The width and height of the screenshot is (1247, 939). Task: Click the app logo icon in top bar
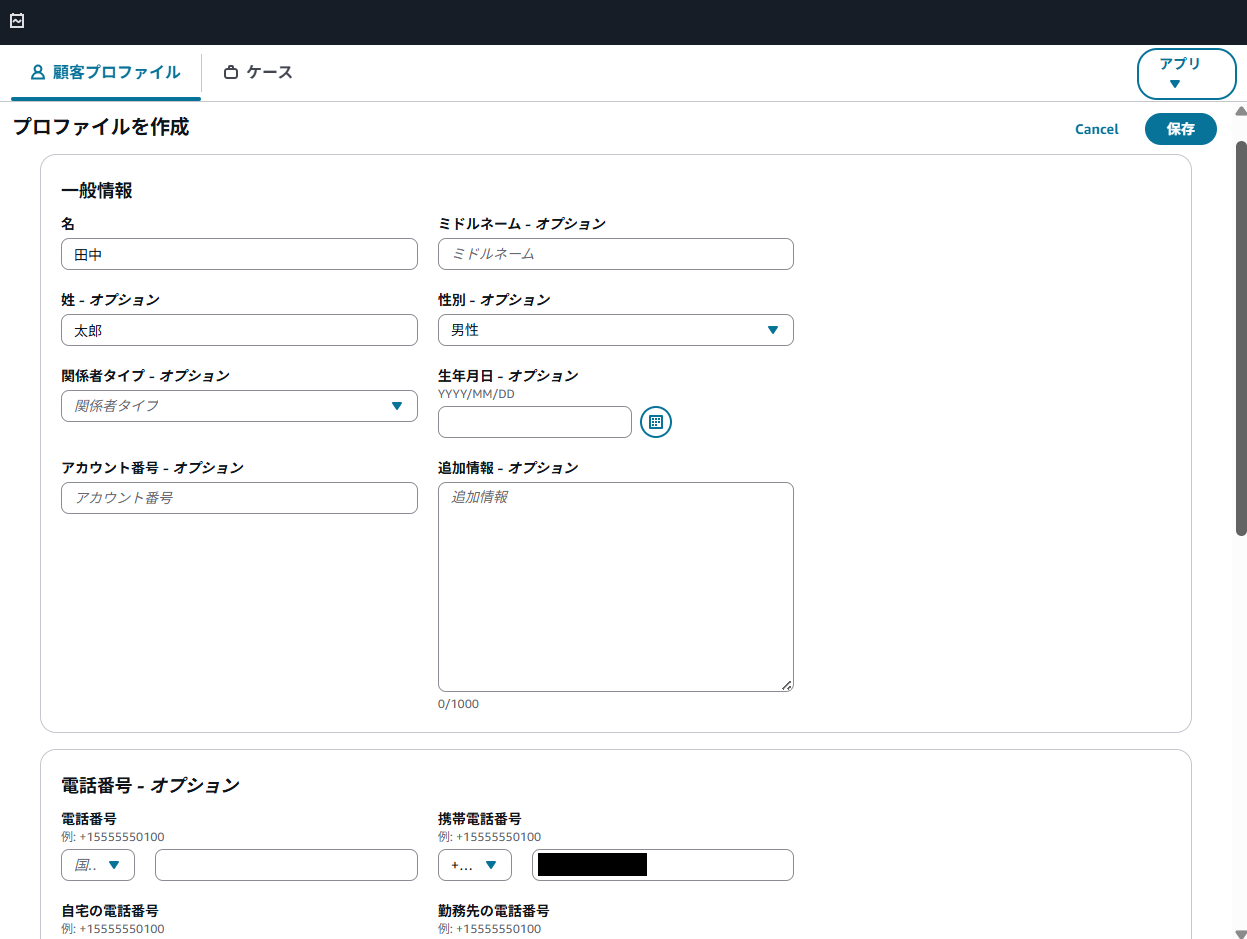17,21
